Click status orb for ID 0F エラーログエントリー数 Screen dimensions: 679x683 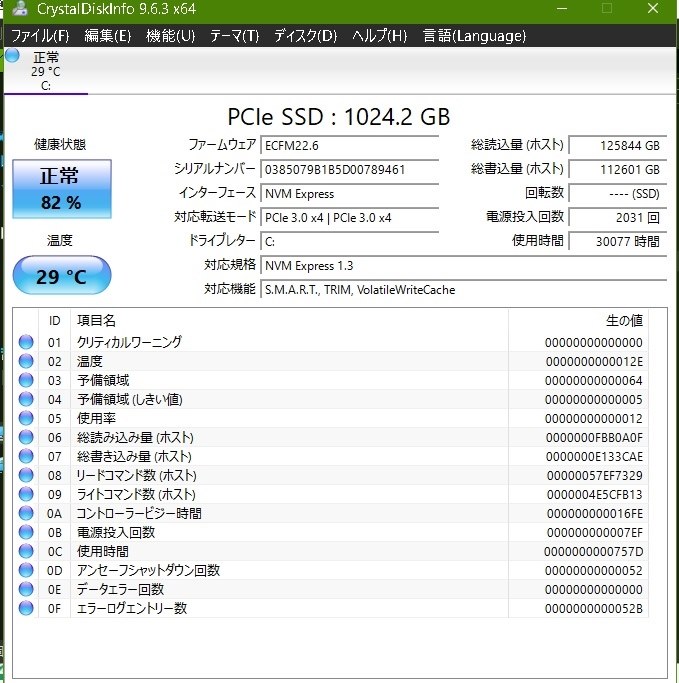click(26, 609)
